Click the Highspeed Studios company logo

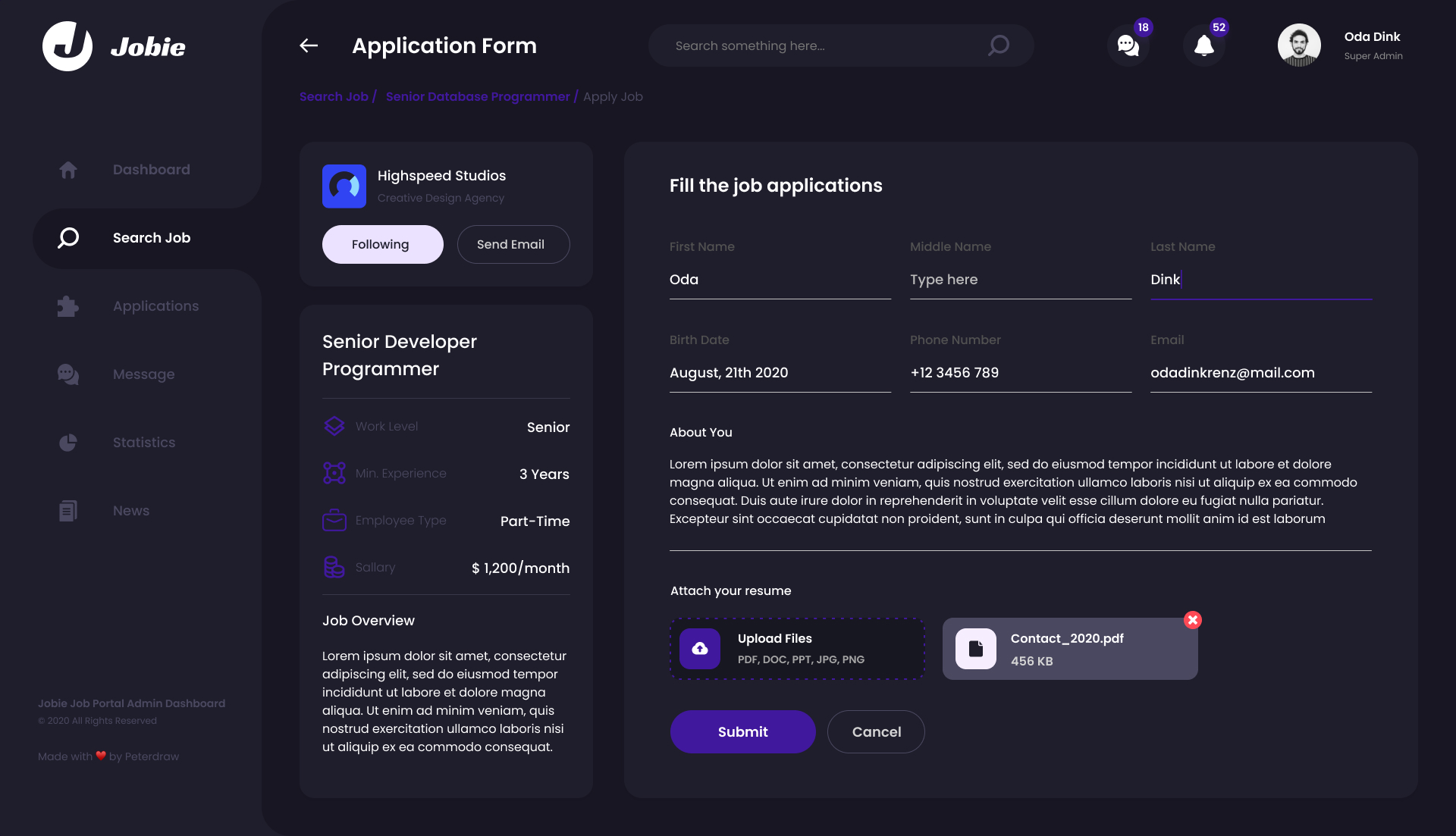click(344, 186)
